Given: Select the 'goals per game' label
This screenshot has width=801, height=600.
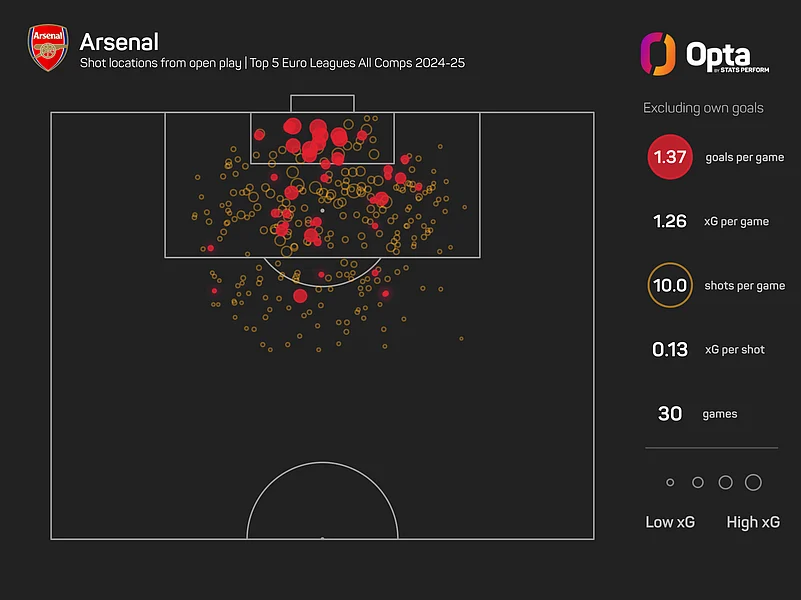Looking at the screenshot, I should tap(745, 157).
